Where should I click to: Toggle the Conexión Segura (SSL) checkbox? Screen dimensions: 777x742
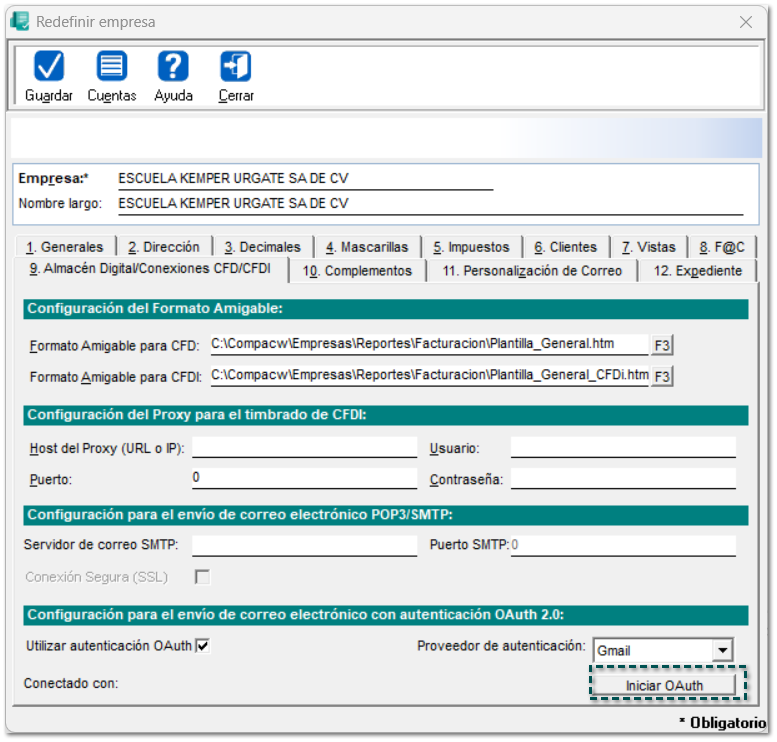[x=203, y=577]
